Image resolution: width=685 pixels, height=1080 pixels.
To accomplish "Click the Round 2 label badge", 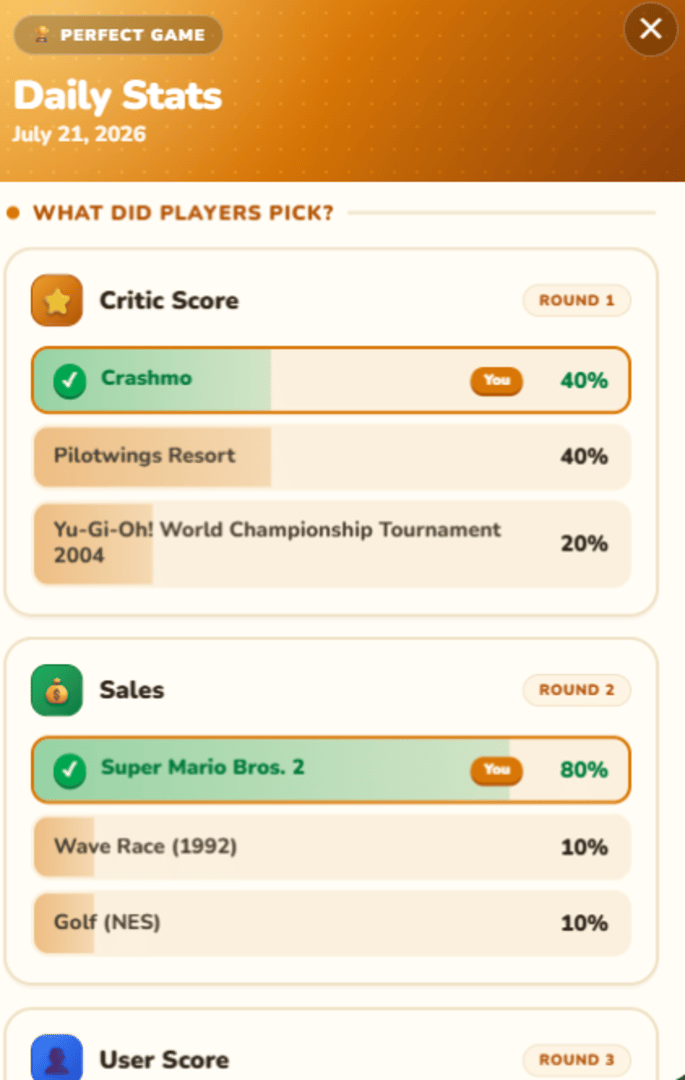I will pyautogui.click(x=577, y=690).
